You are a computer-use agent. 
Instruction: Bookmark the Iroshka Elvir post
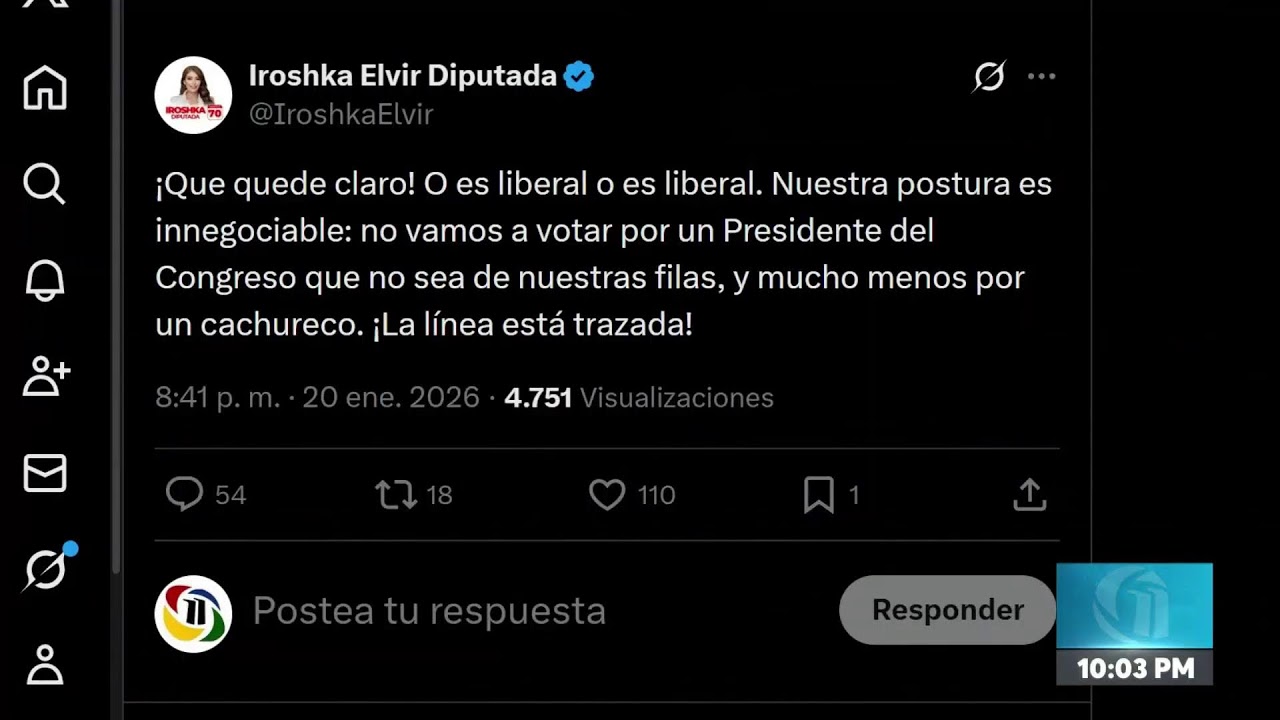(x=819, y=495)
